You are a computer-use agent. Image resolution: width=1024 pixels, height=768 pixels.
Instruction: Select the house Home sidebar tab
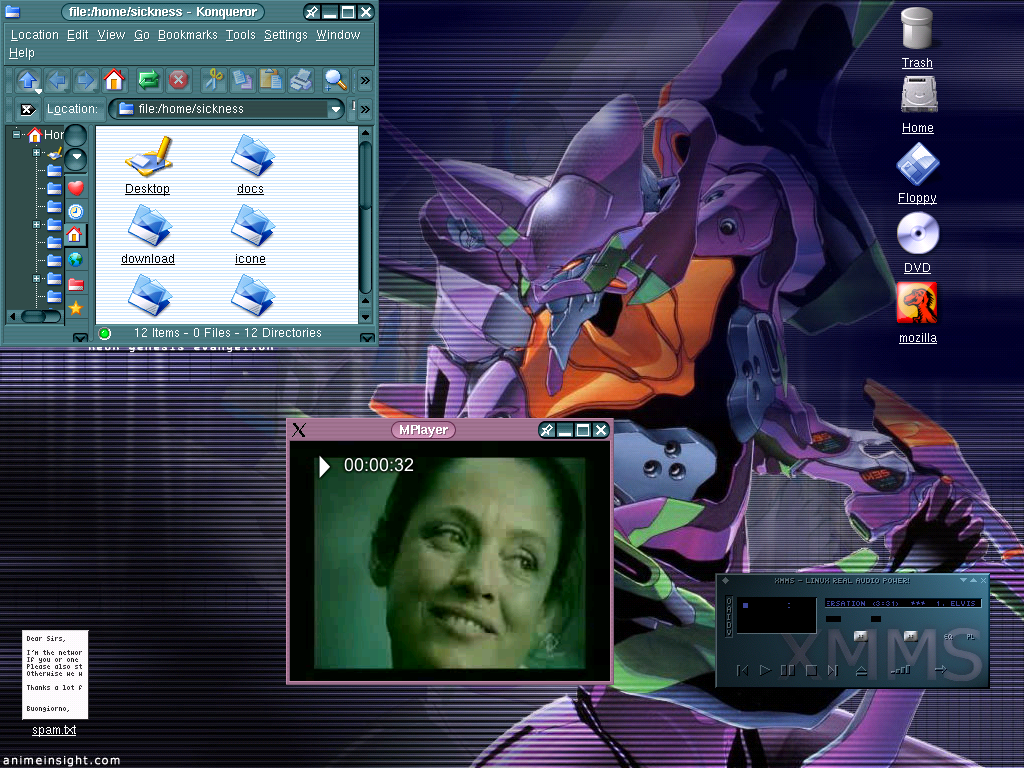tap(74, 234)
